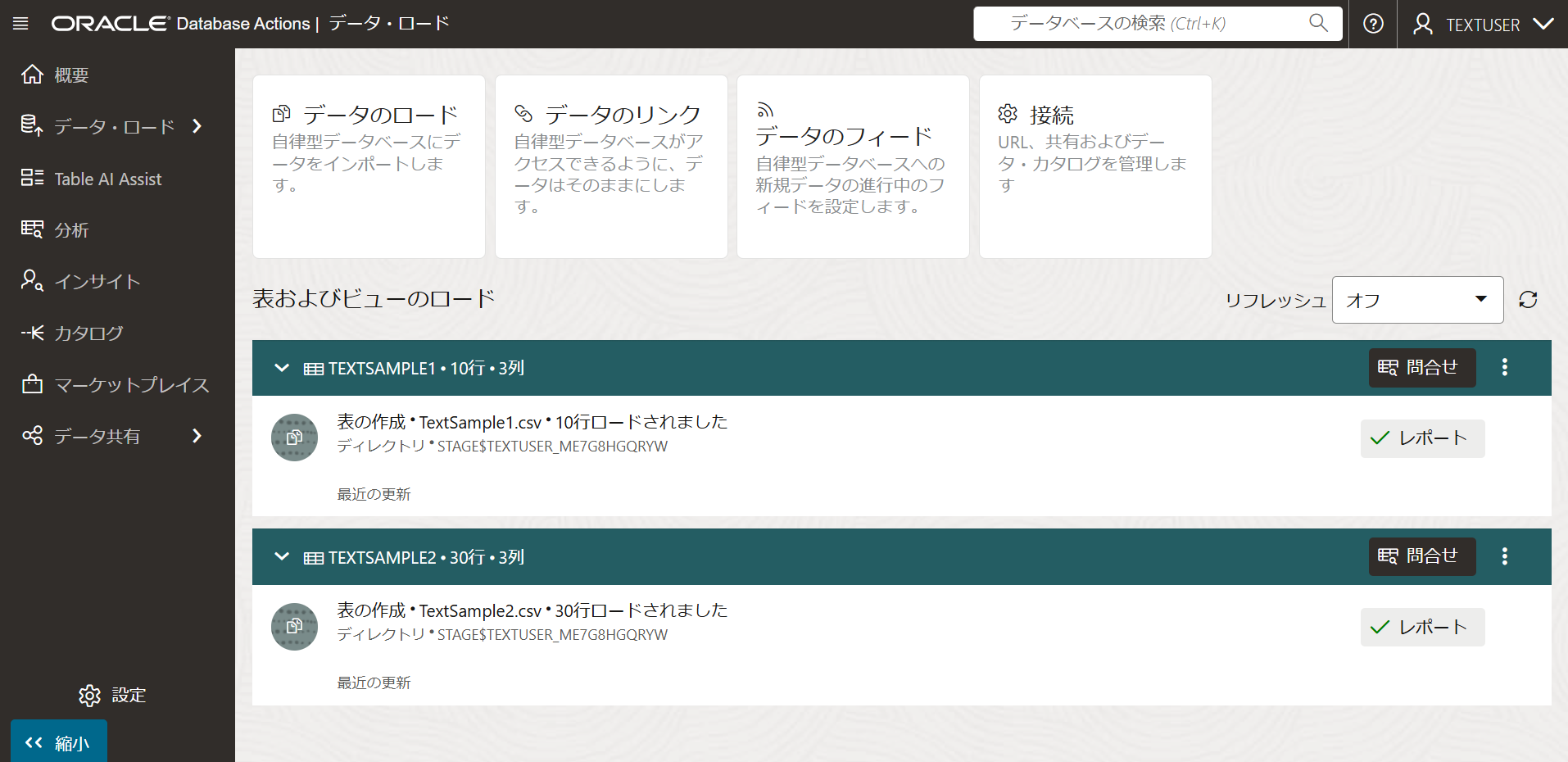
Task: Open the リフレッシュ オフ dropdown
Action: coord(1417,299)
